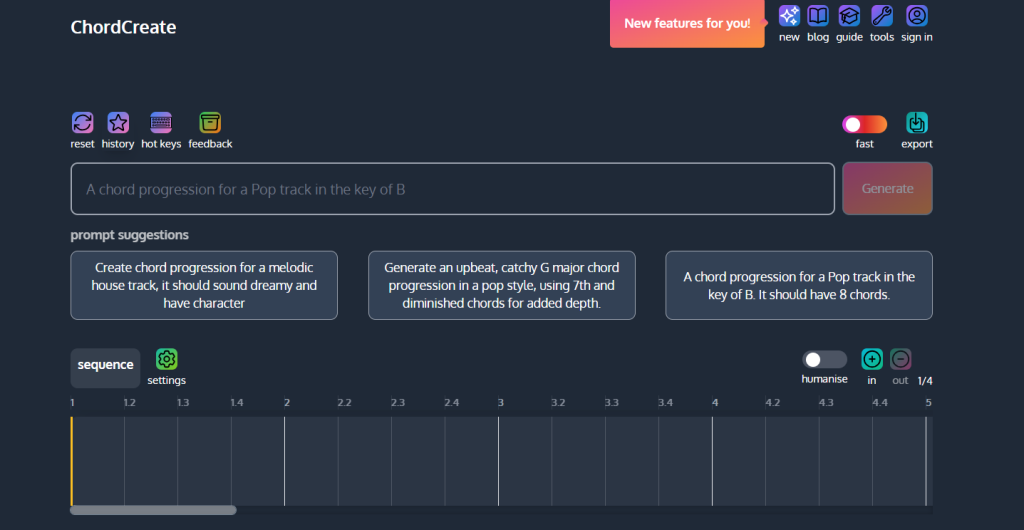Open the history panel
Screen dimensions: 1024x530
118,123
